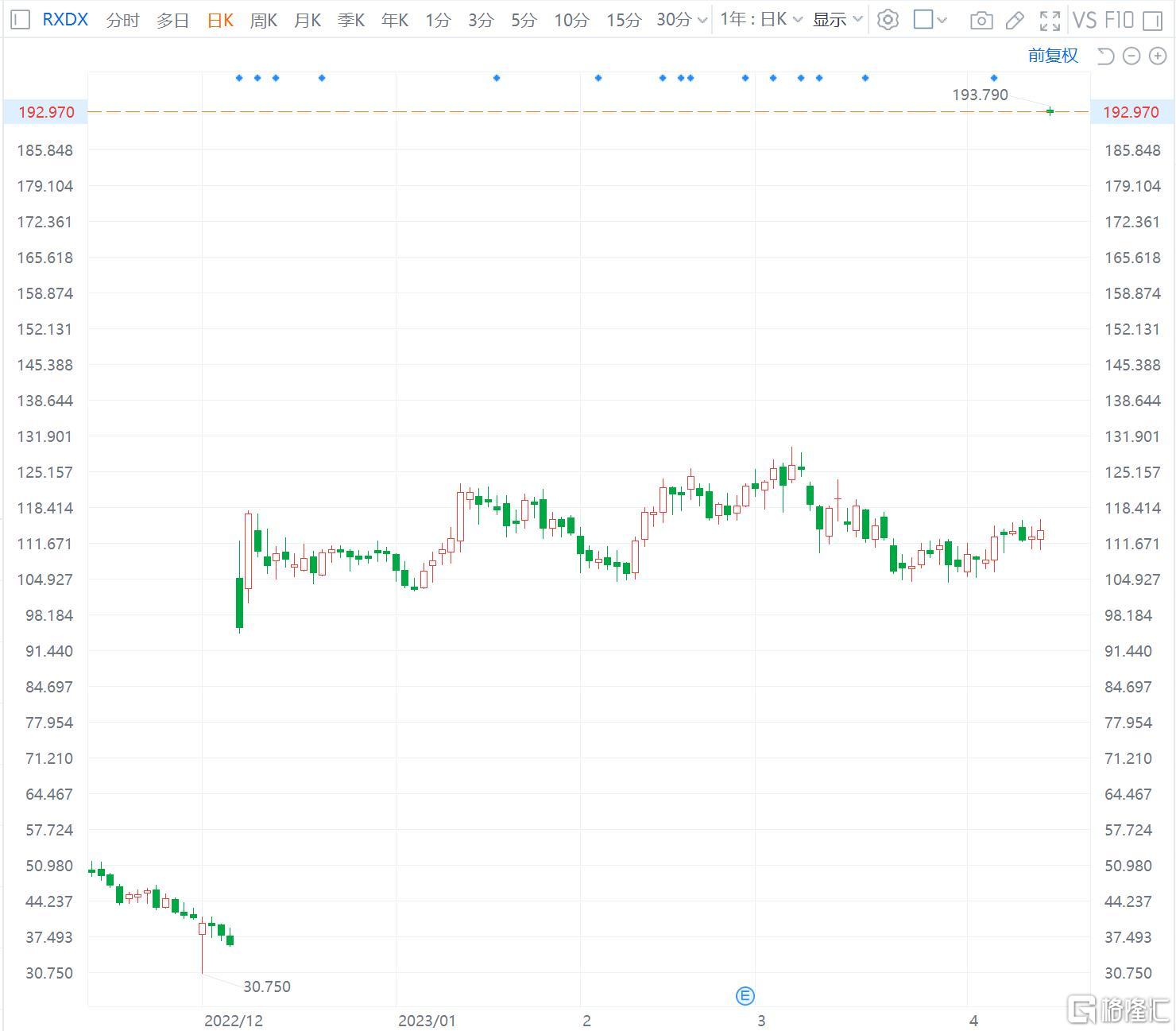Zoom out using the minus icon
The image size is (1176, 1031).
tap(1131, 56)
